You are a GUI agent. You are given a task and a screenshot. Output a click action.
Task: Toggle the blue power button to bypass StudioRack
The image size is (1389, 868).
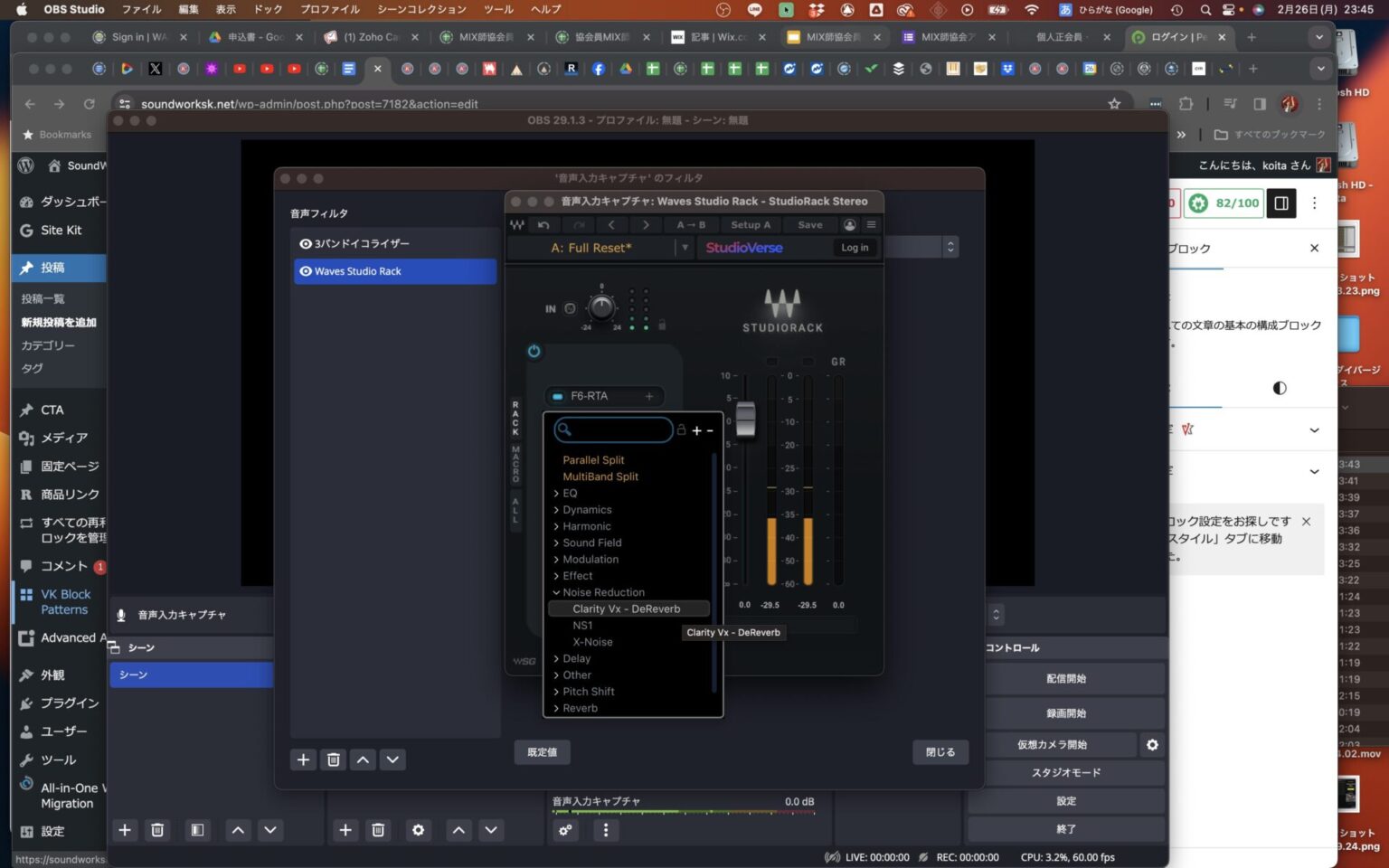tap(534, 351)
